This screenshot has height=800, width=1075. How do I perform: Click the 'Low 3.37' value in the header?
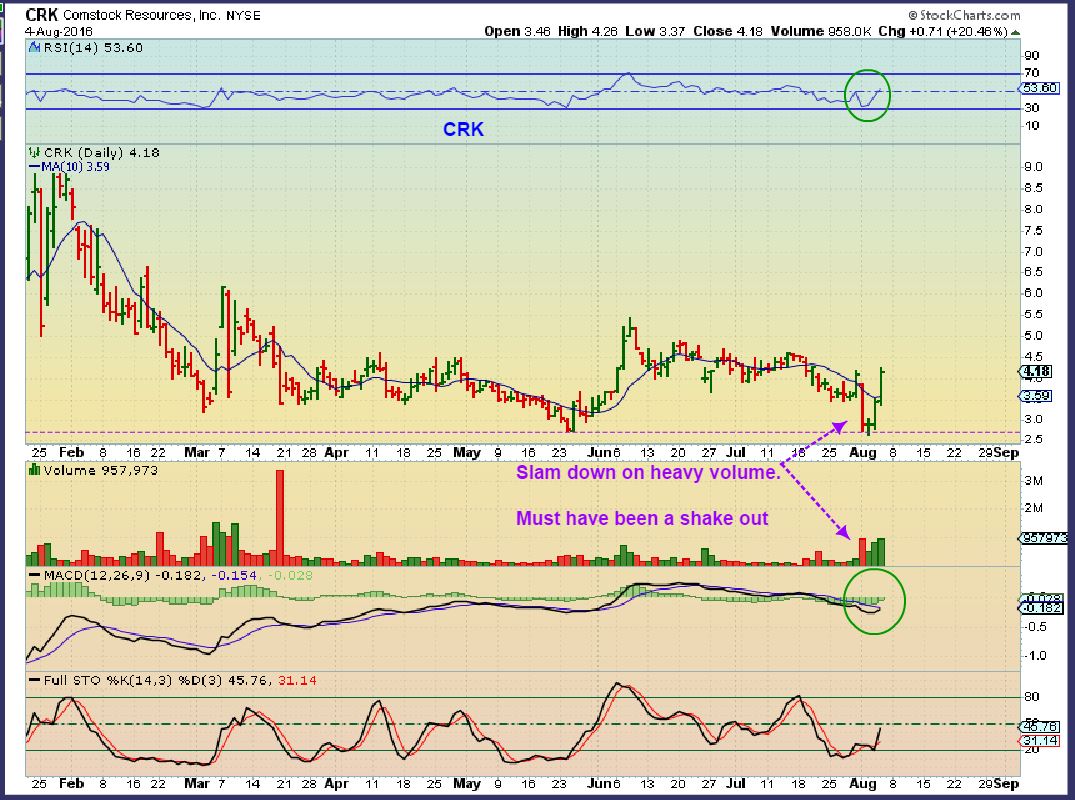click(x=655, y=31)
